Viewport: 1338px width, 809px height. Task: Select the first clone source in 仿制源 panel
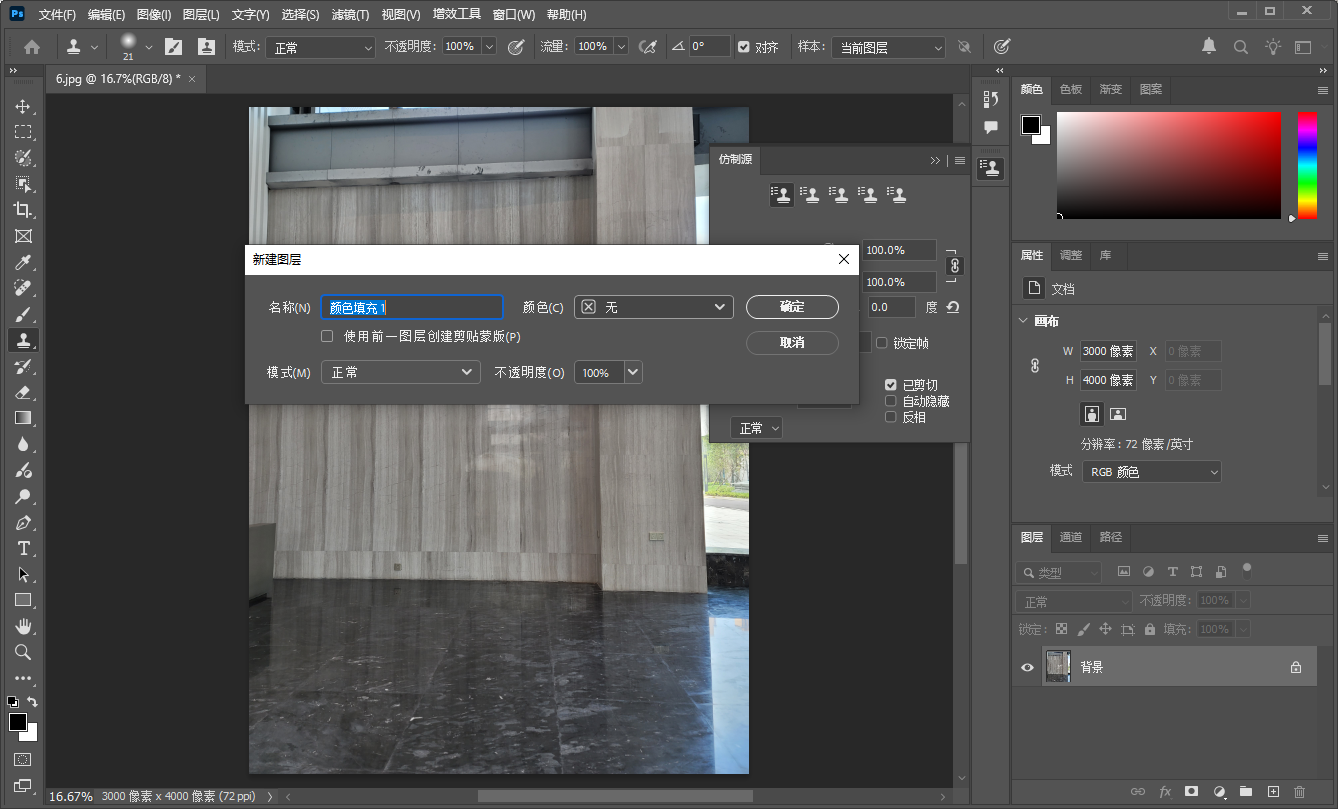[x=781, y=194]
